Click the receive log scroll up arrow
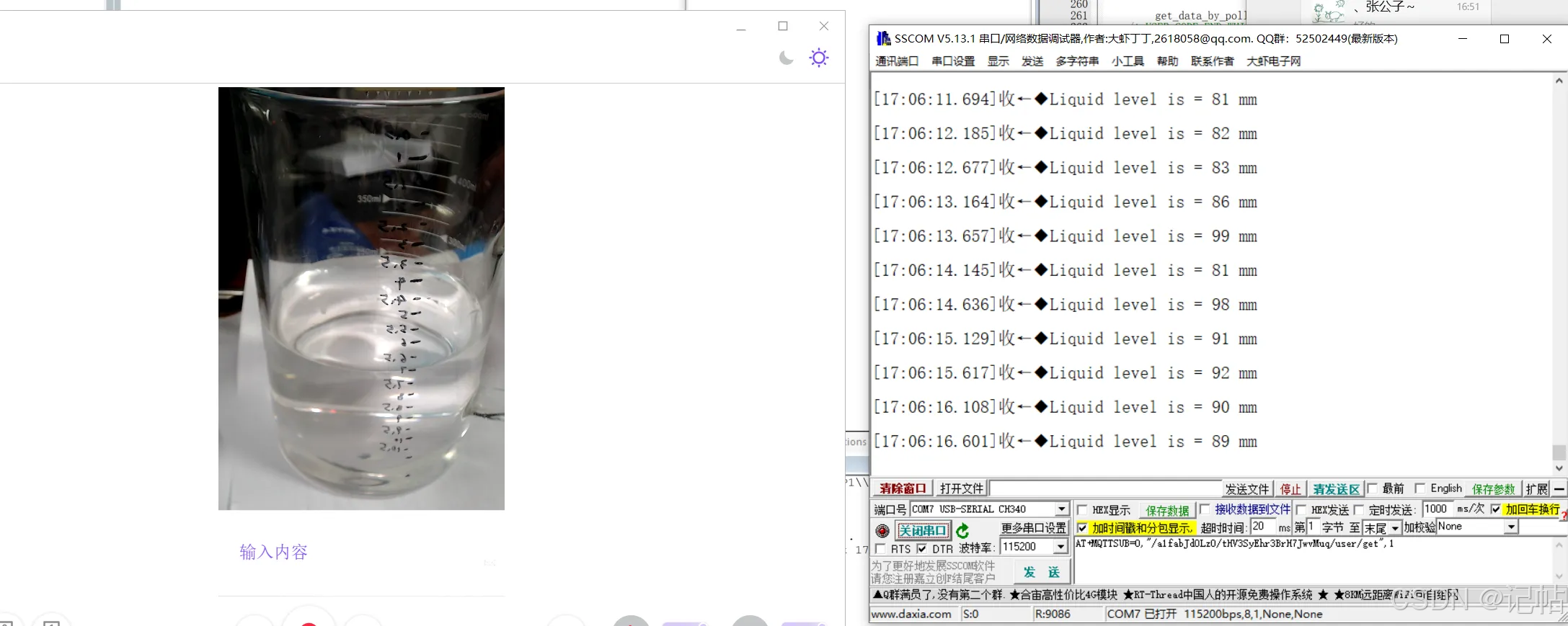The width and height of the screenshot is (1568, 626). (x=1559, y=81)
